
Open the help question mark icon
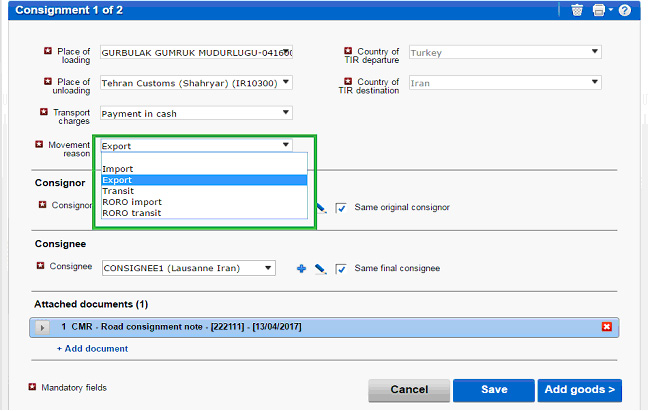[x=625, y=10]
